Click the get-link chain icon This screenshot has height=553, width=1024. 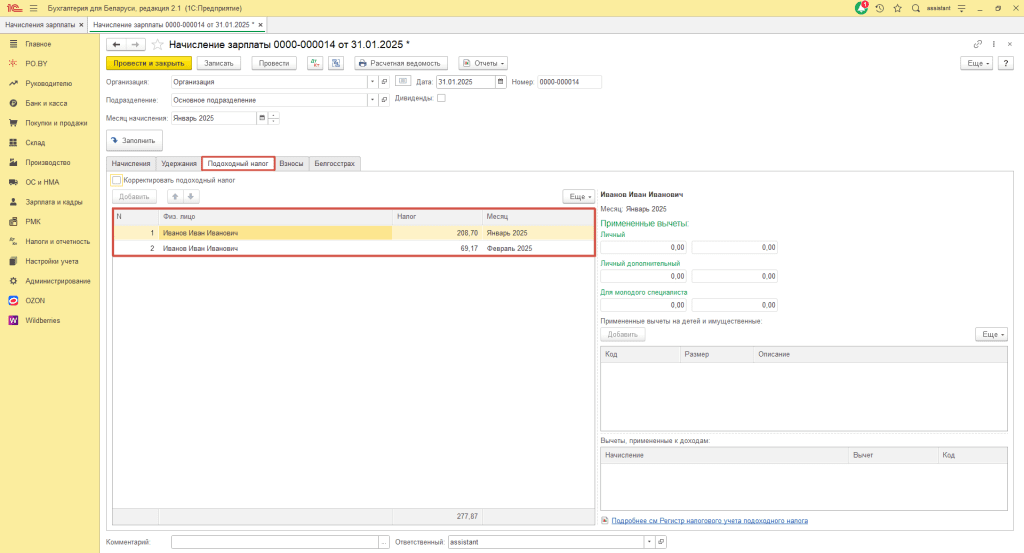coord(977,44)
